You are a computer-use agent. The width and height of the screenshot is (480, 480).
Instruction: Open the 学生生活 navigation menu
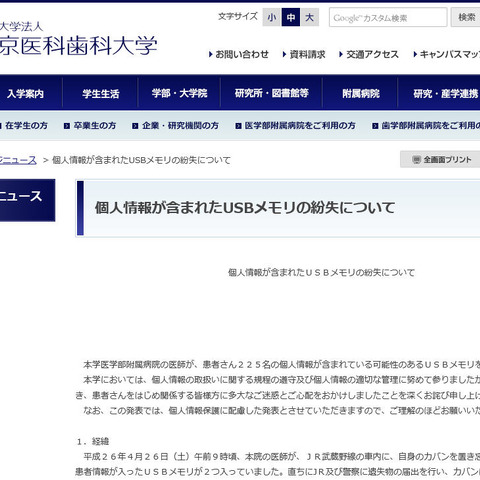[x=100, y=93]
